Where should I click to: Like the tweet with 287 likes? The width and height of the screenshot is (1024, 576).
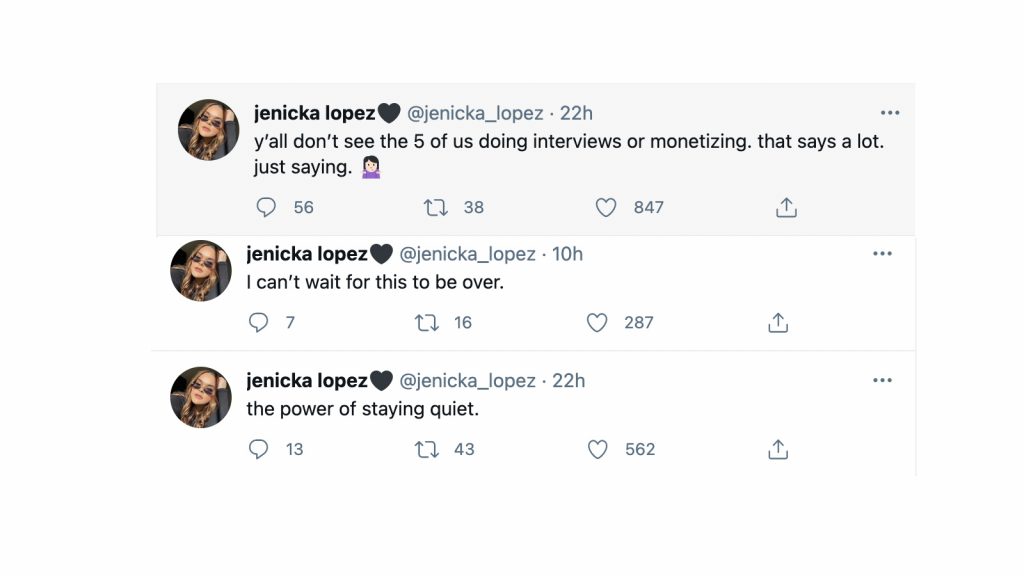[597, 322]
